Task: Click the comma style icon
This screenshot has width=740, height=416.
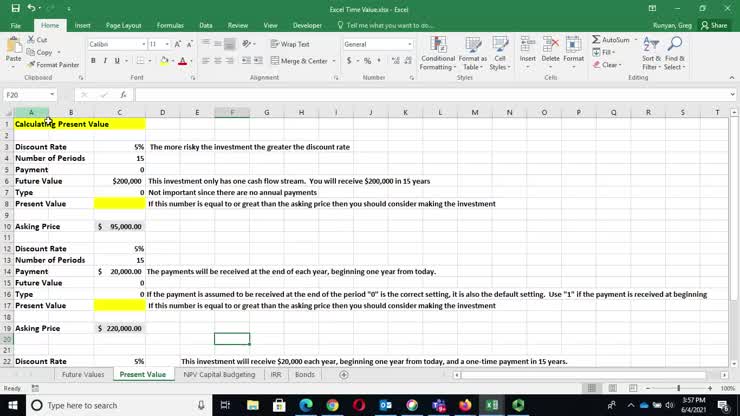Action: pyautogui.click(x=379, y=61)
